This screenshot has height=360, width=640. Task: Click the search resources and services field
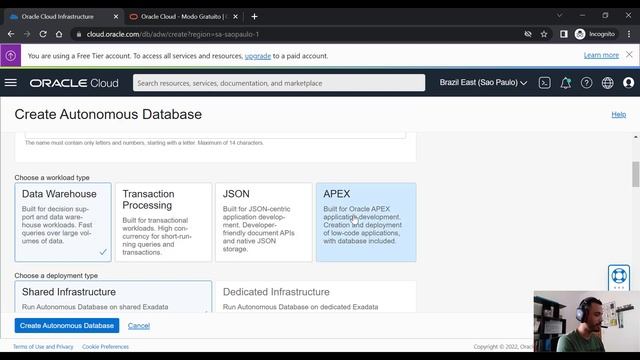click(x=279, y=83)
